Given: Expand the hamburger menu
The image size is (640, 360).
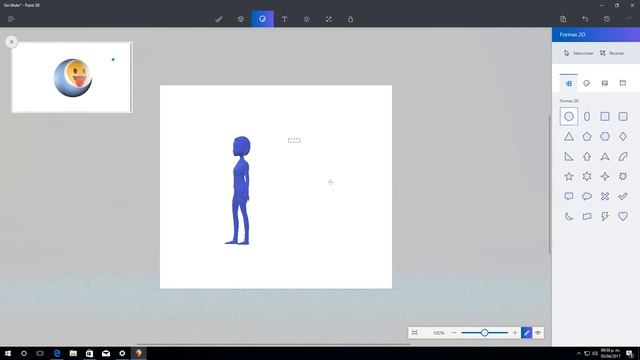Looking at the screenshot, I should click(11, 19).
